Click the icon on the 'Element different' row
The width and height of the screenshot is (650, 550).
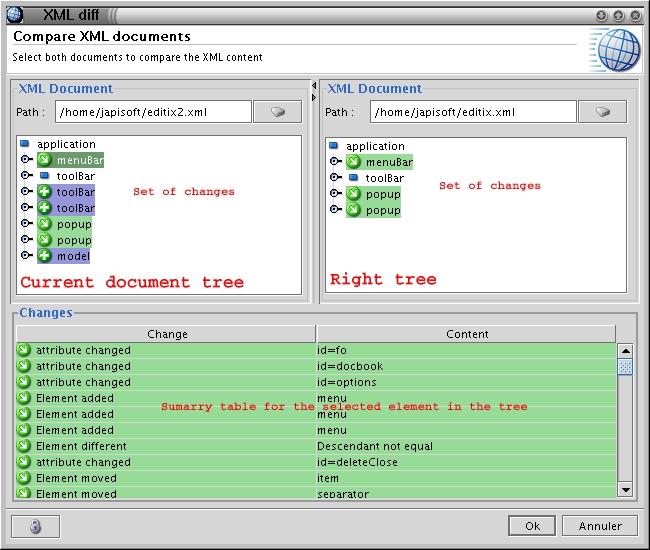pyautogui.click(x=24, y=446)
